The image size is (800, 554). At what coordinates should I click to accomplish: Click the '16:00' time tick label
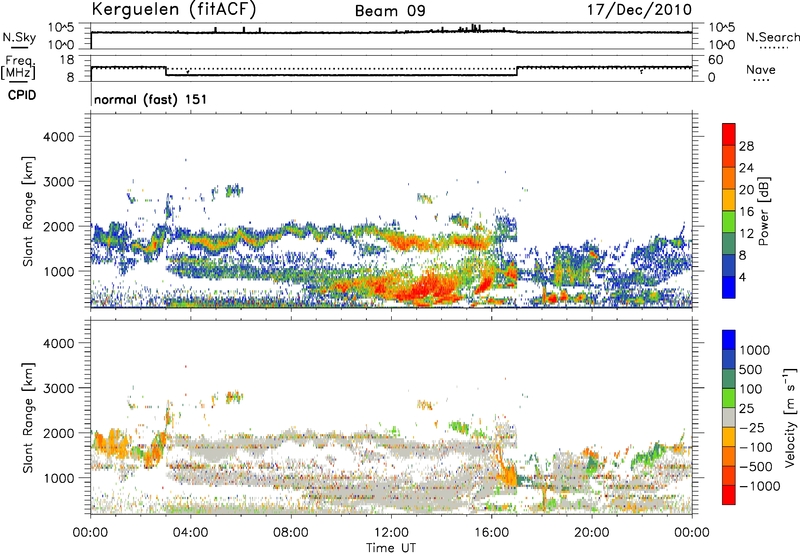point(491,533)
